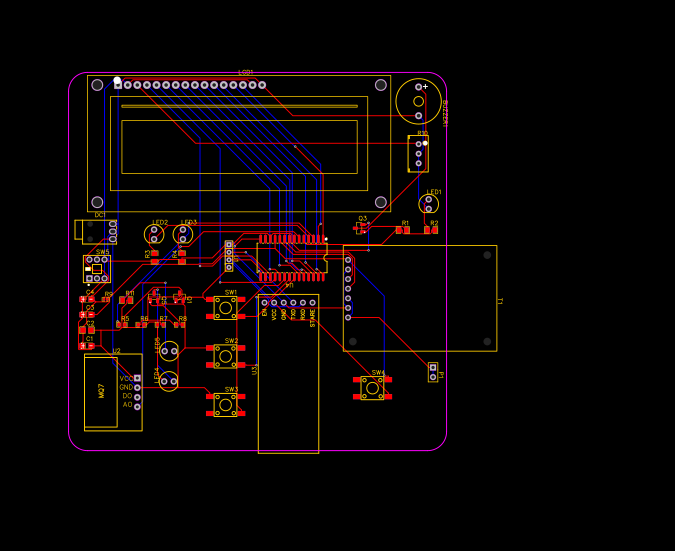Select resistor R8 pads

coord(180,325)
